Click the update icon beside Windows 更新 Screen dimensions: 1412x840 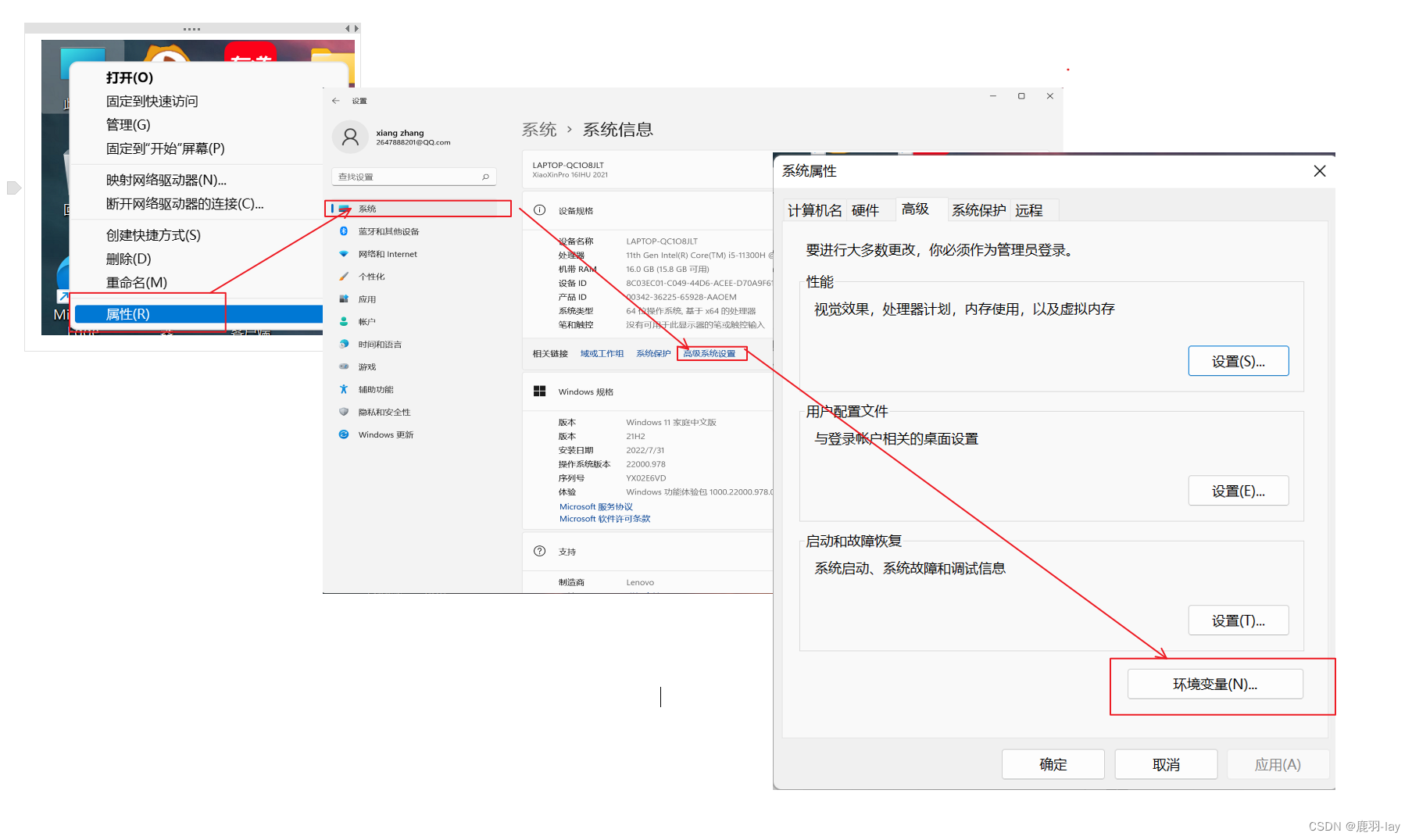(x=343, y=434)
